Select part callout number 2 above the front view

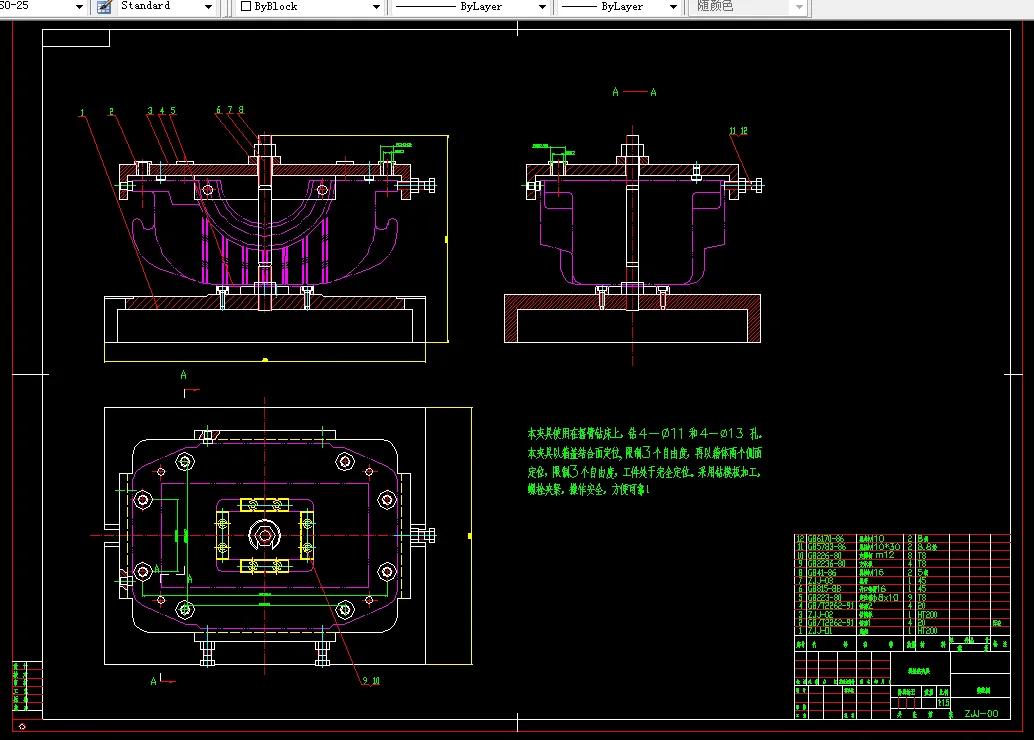pyautogui.click(x=111, y=111)
